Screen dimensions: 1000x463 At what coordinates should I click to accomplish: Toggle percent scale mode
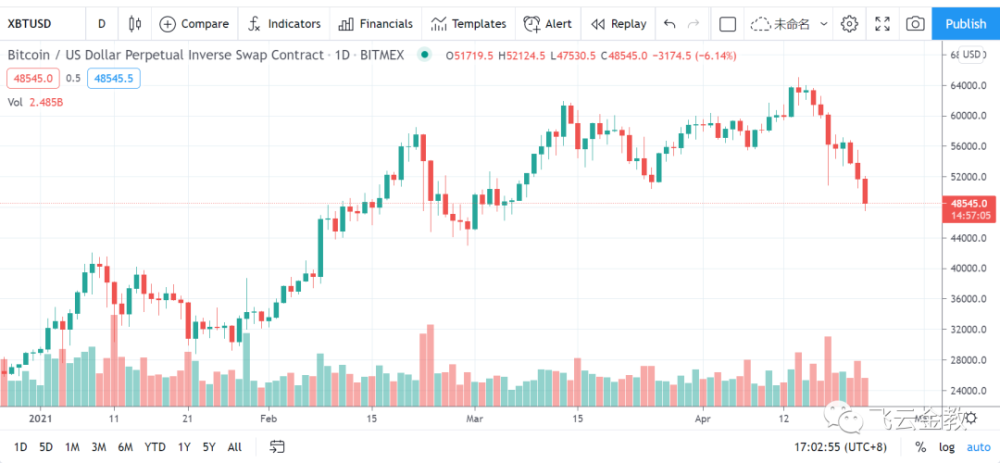[920, 446]
